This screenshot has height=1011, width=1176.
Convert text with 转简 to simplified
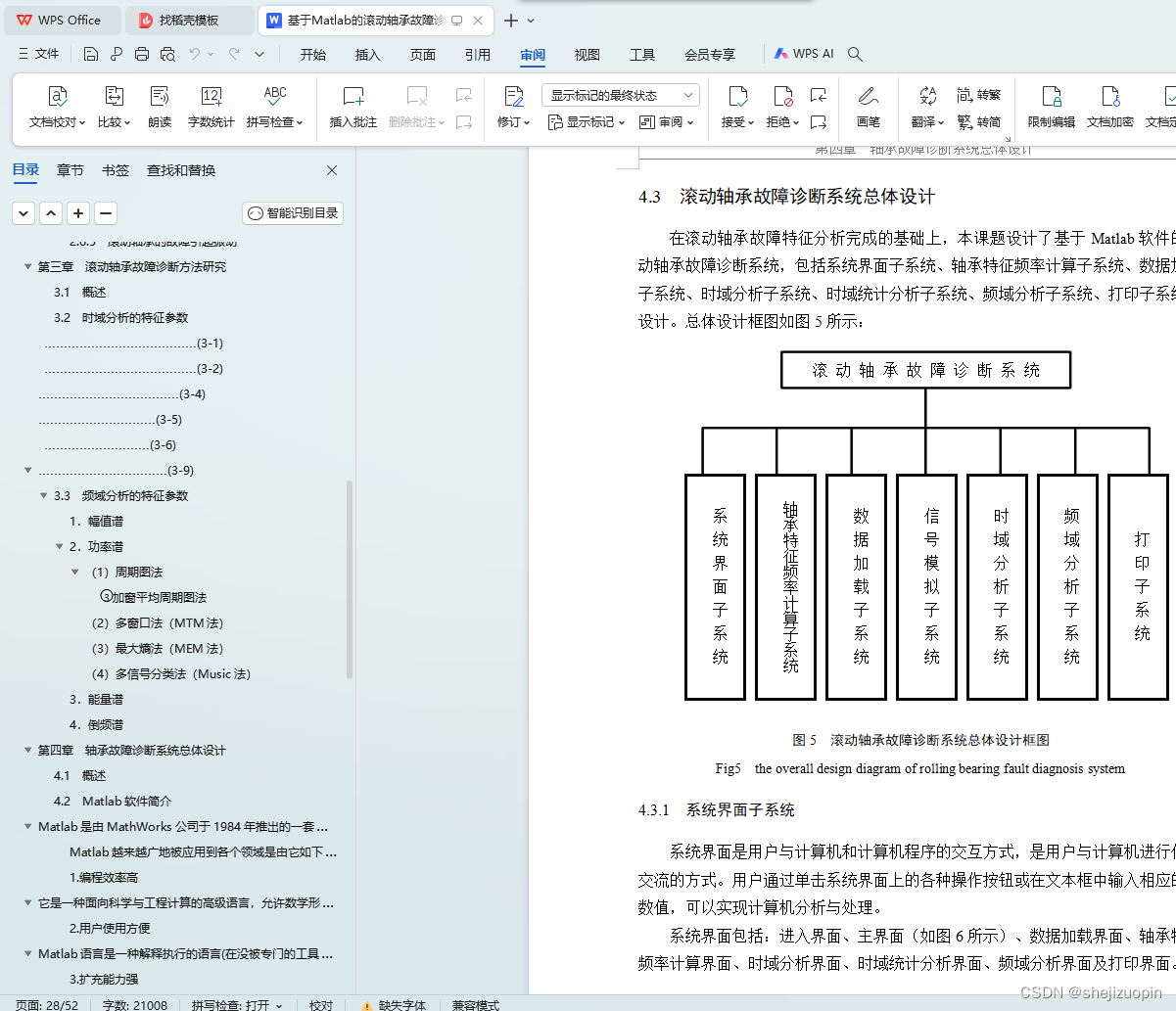pos(979,122)
